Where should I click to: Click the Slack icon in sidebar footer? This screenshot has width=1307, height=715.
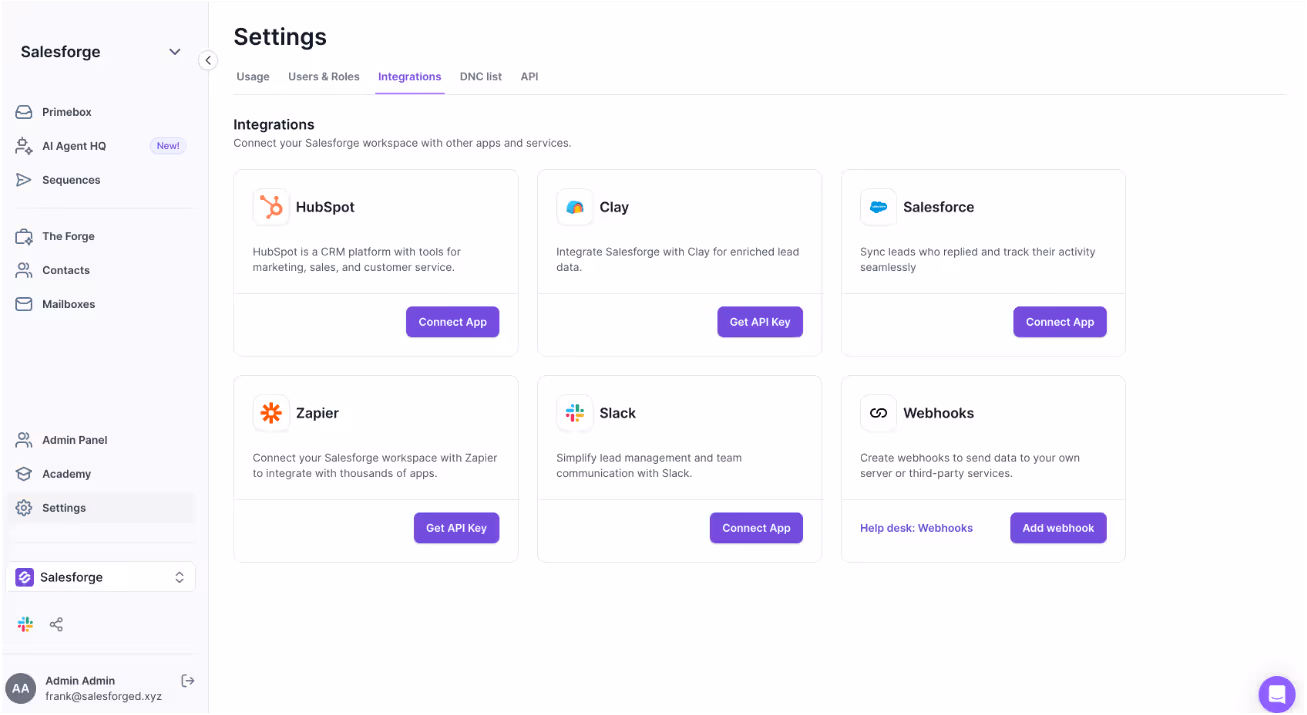(x=26, y=624)
